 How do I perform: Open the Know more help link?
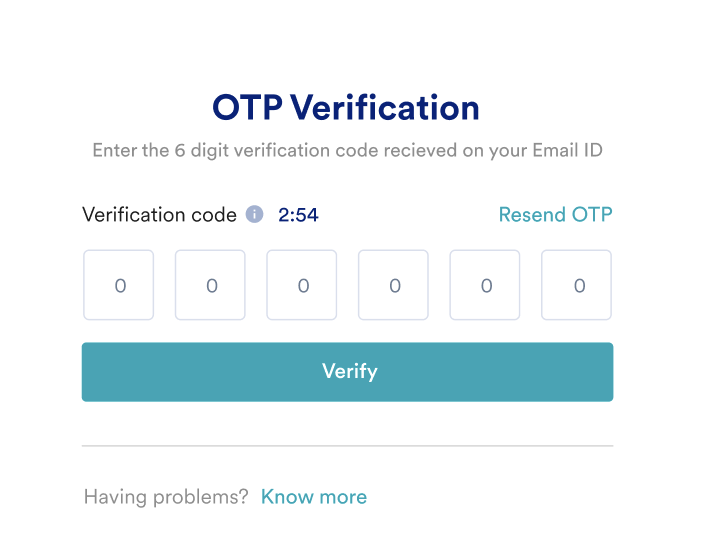tap(314, 497)
